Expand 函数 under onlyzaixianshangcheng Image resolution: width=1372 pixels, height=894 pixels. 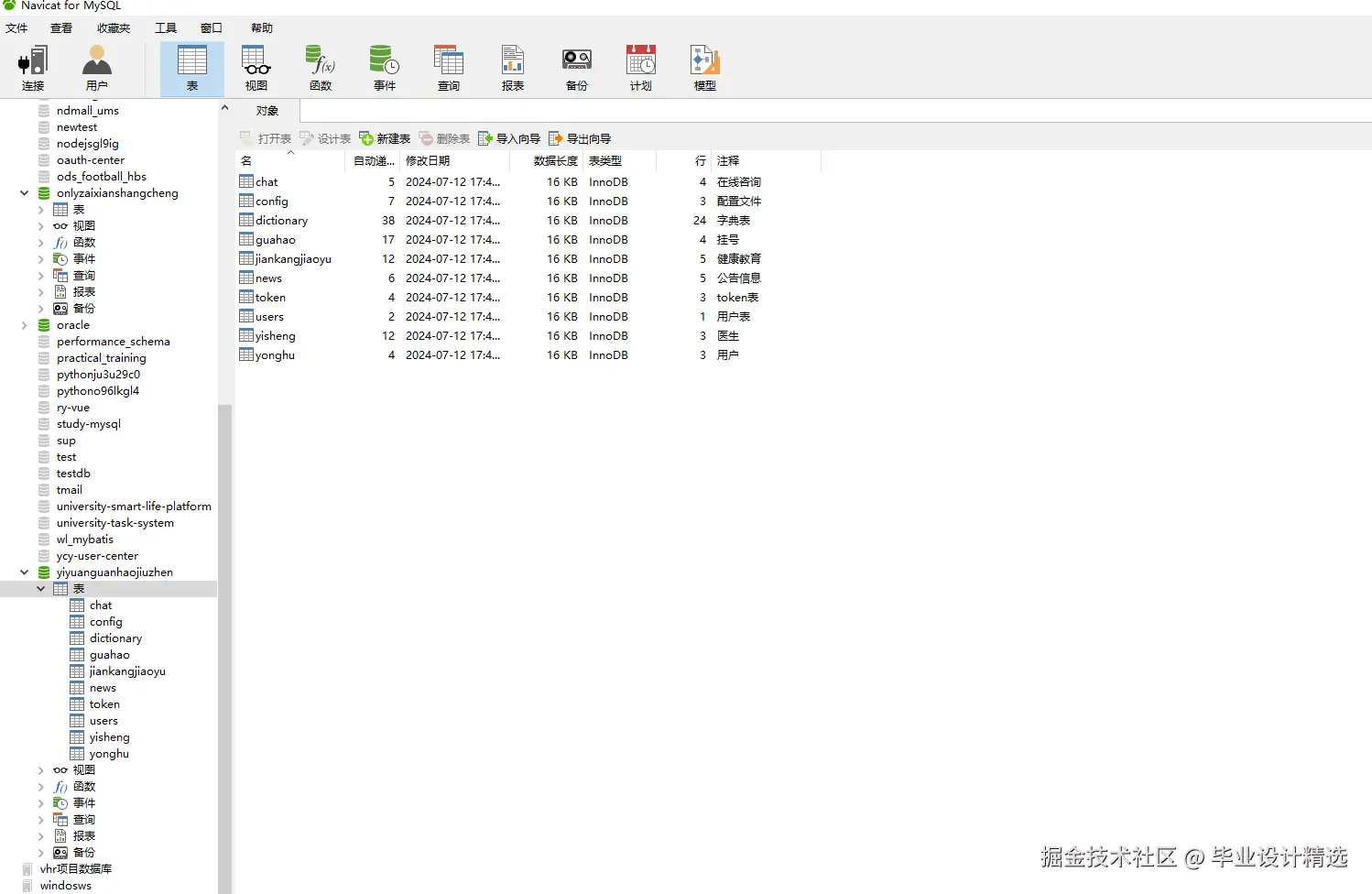41,243
